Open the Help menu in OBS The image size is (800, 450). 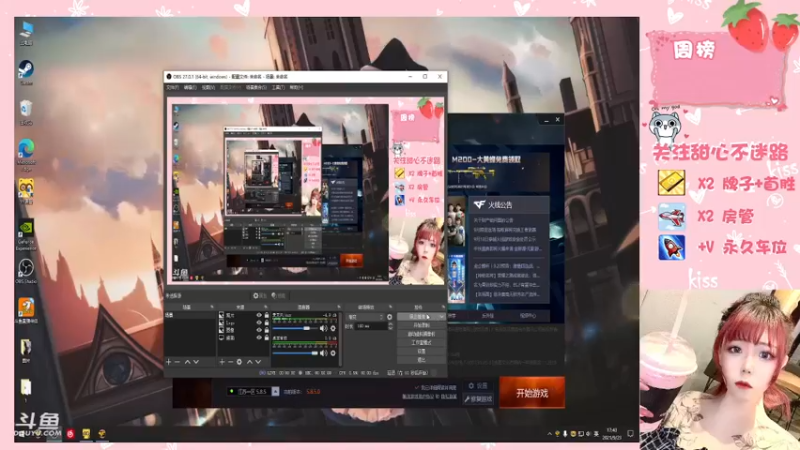pyautogui.click(x=296, y=87)
